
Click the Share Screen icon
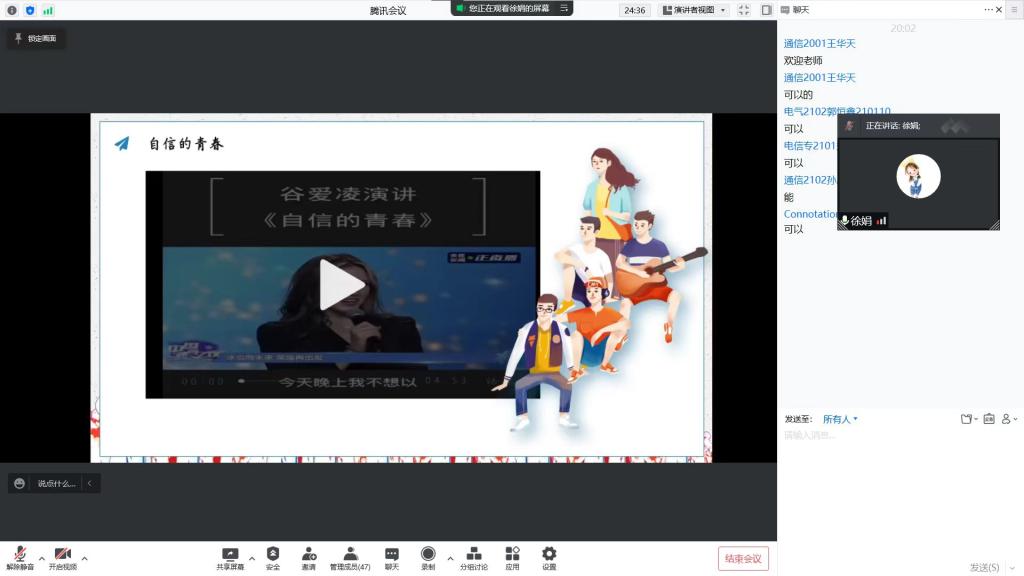(230, 556)
